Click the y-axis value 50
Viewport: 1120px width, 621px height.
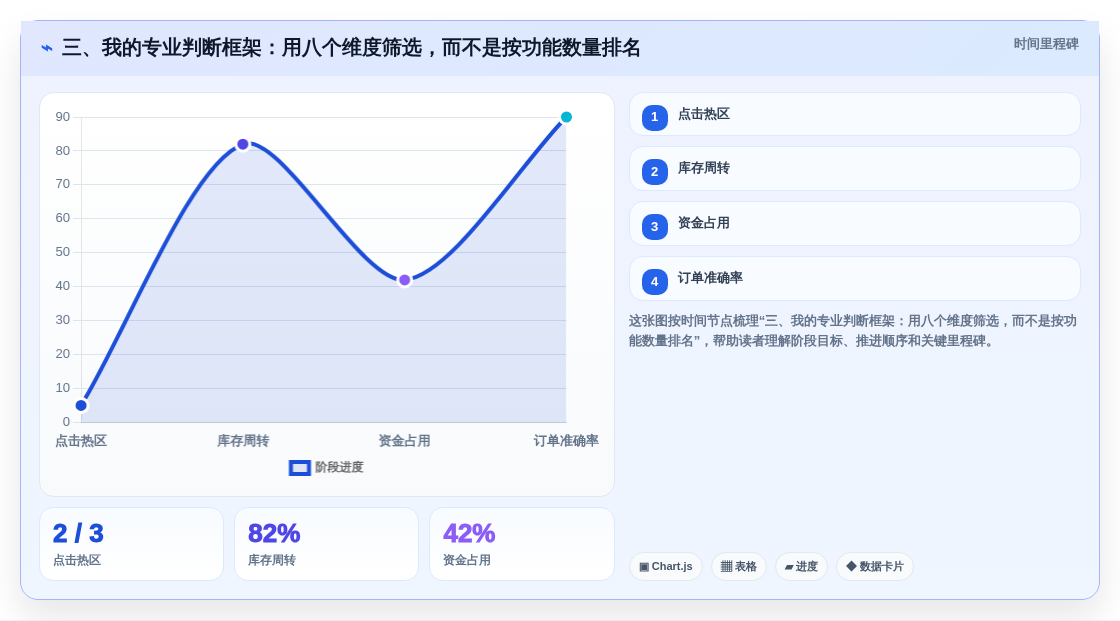(63, 252)
